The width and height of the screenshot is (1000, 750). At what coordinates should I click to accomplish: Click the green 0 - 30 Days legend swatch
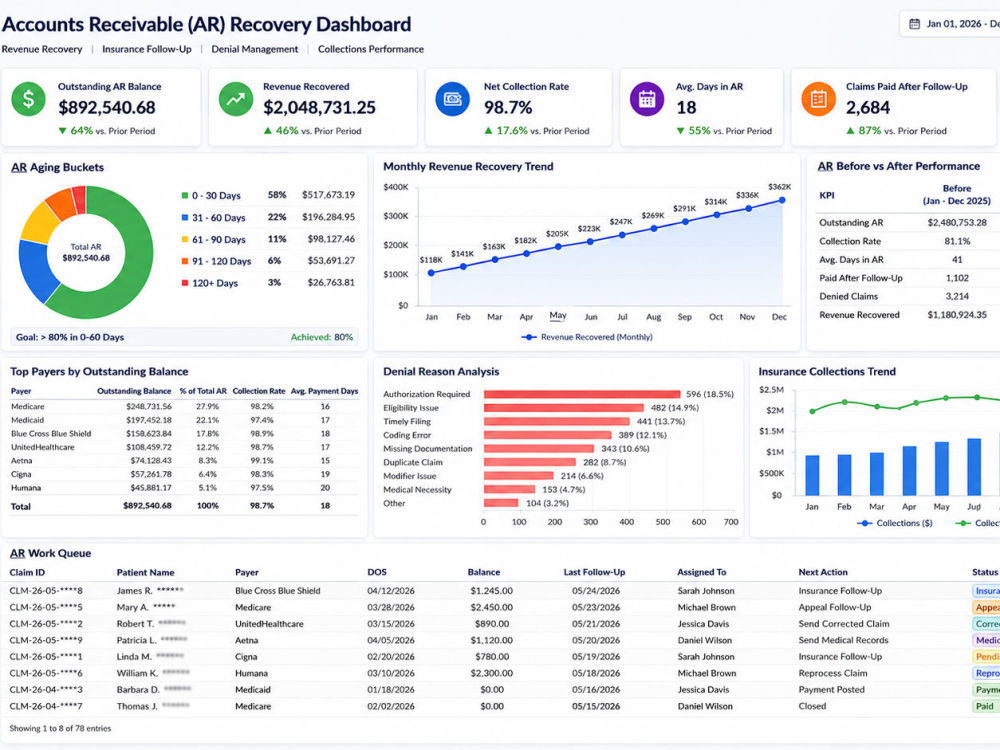pyautogui.click(x=185, y=196)
